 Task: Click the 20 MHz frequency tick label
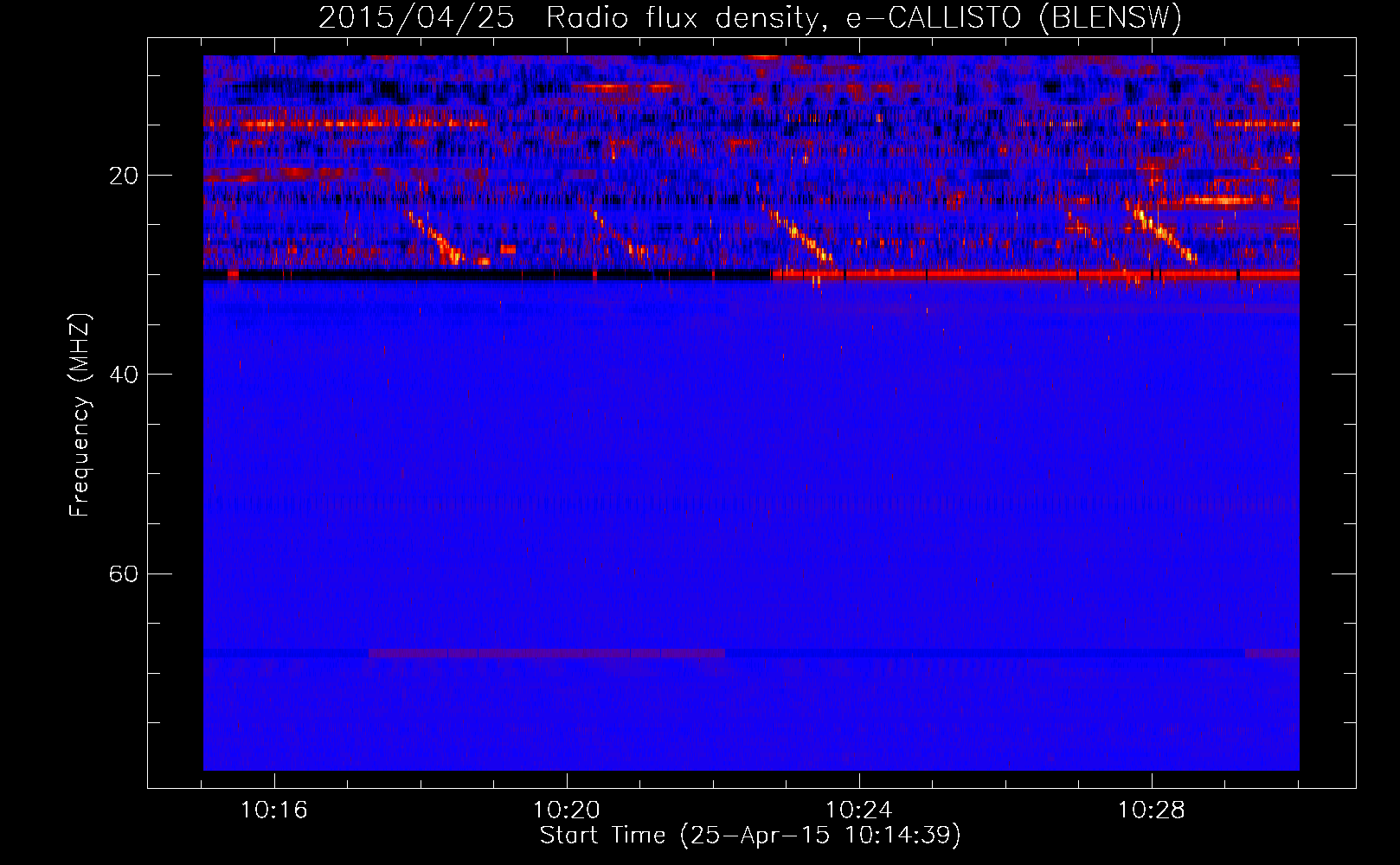[124, 176]
